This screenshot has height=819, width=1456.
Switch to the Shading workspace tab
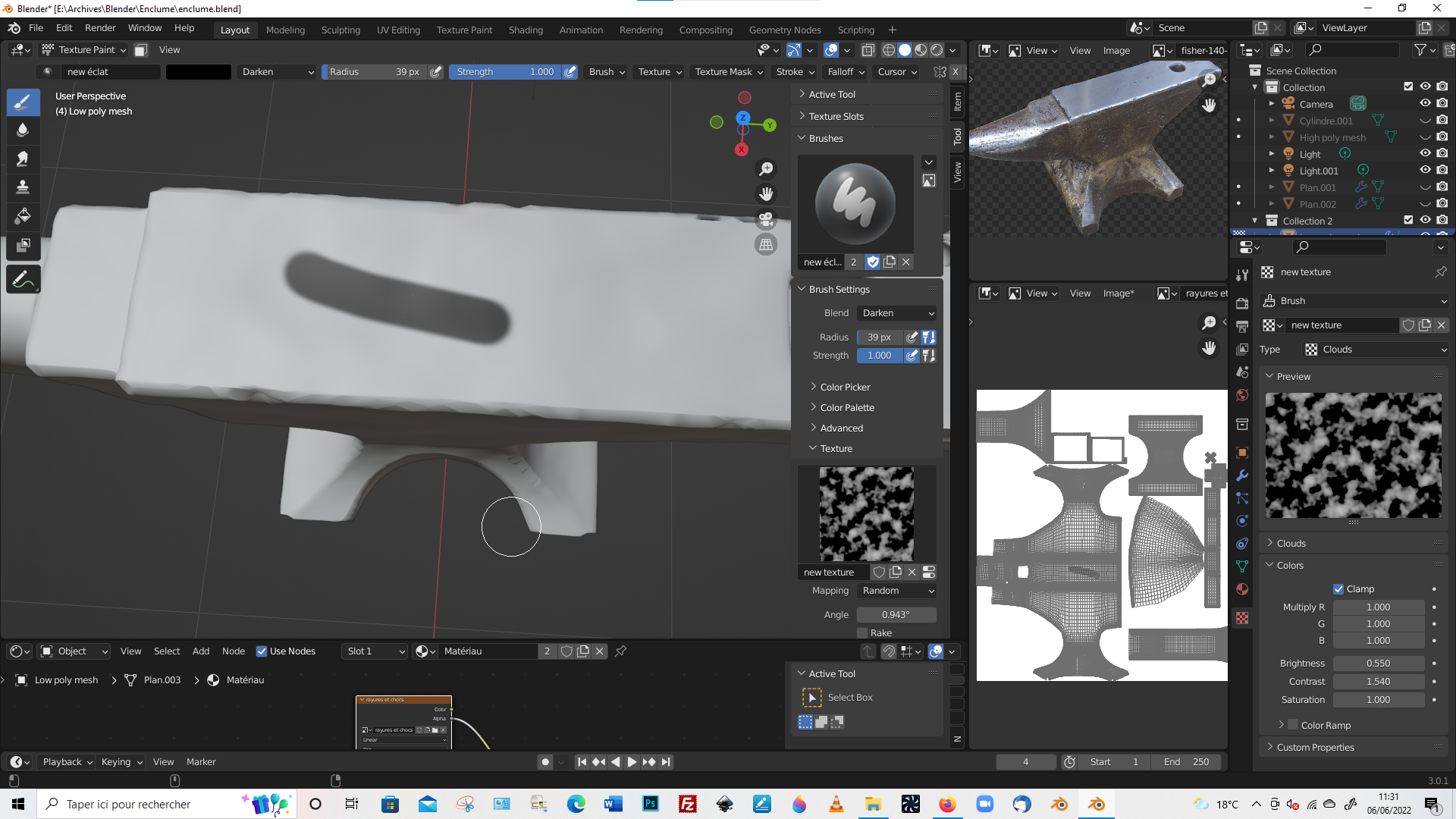pyautogui.click(x=526, y=30)
